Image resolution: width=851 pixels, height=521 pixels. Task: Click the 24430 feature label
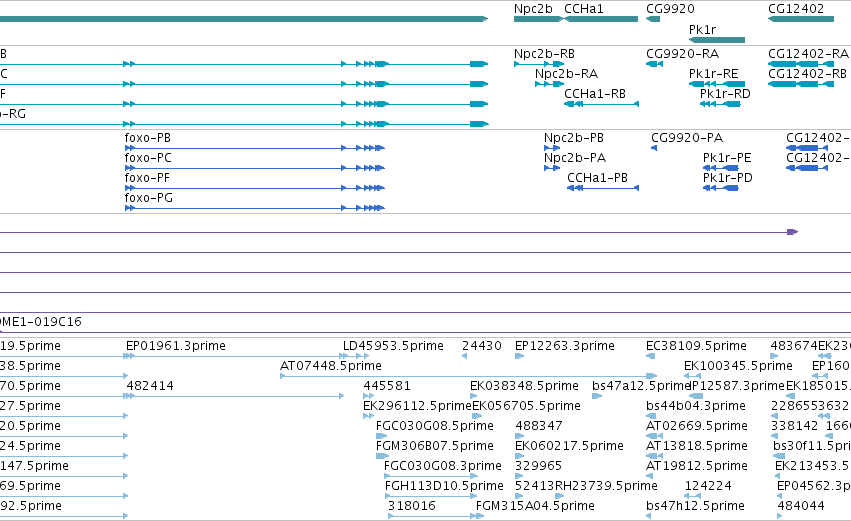(x=482, y=346)
